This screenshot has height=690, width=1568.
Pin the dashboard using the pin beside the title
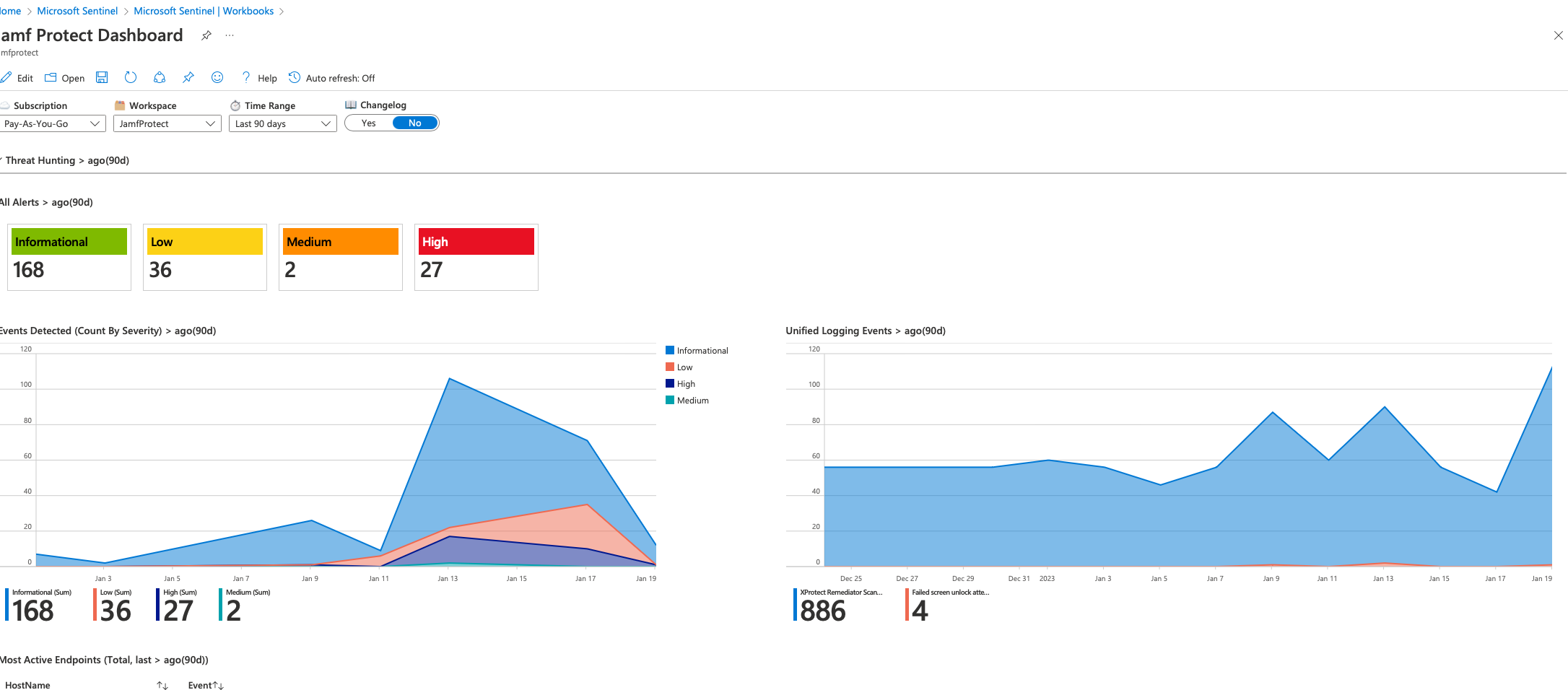[206, 35]
